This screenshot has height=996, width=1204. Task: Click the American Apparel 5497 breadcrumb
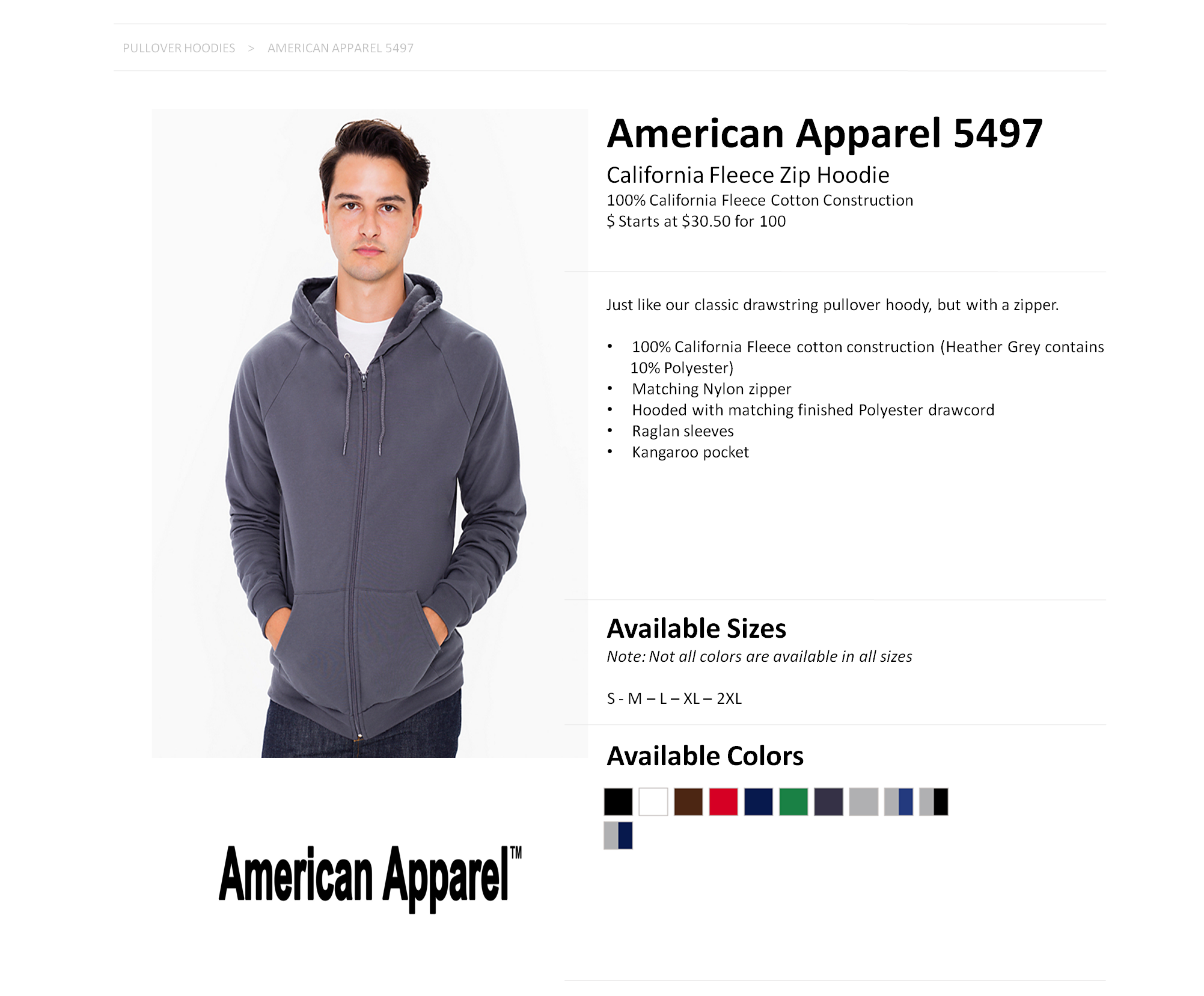(x=340, y=48)
